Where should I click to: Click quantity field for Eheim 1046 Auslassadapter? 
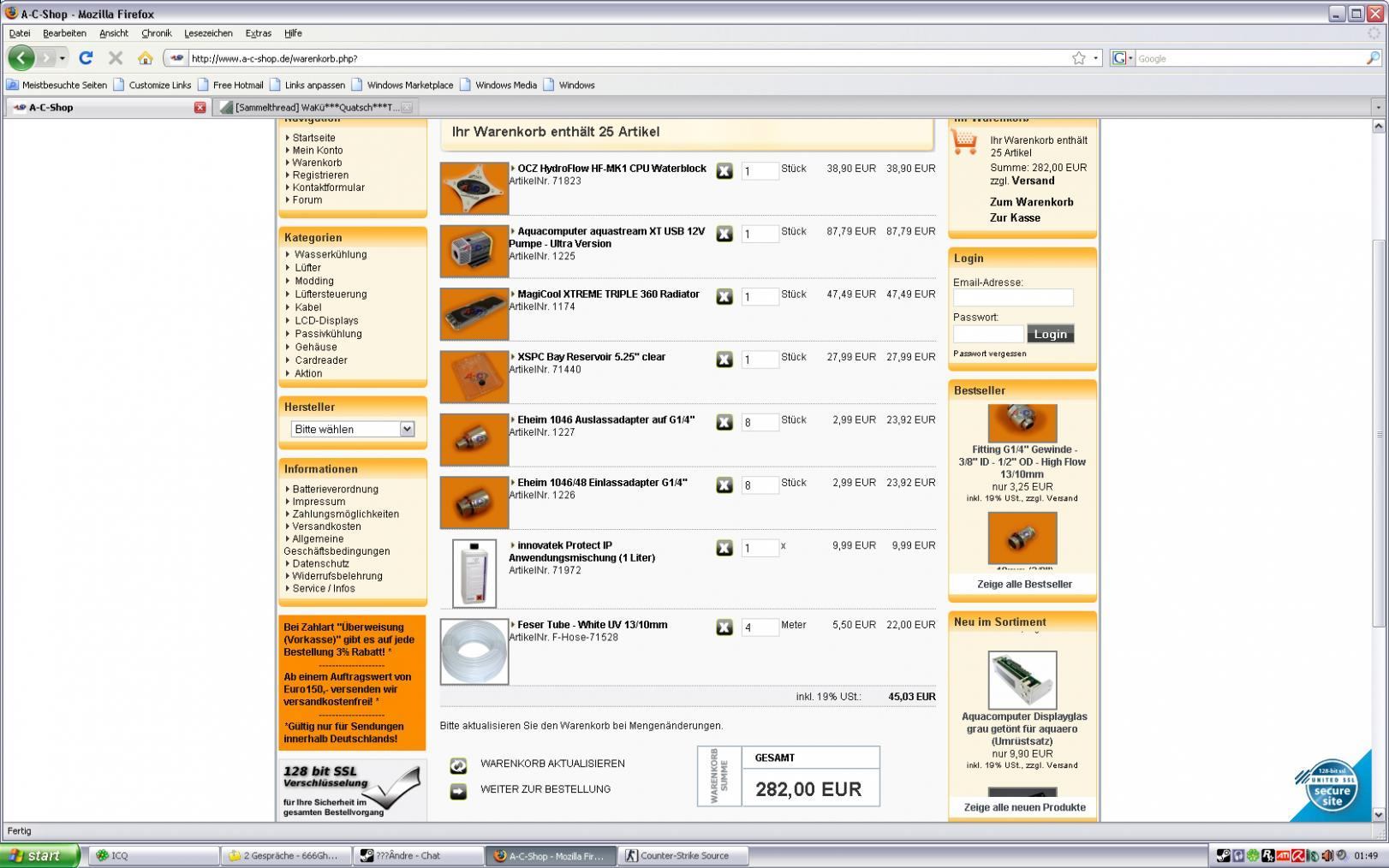[x=760, y=422]
